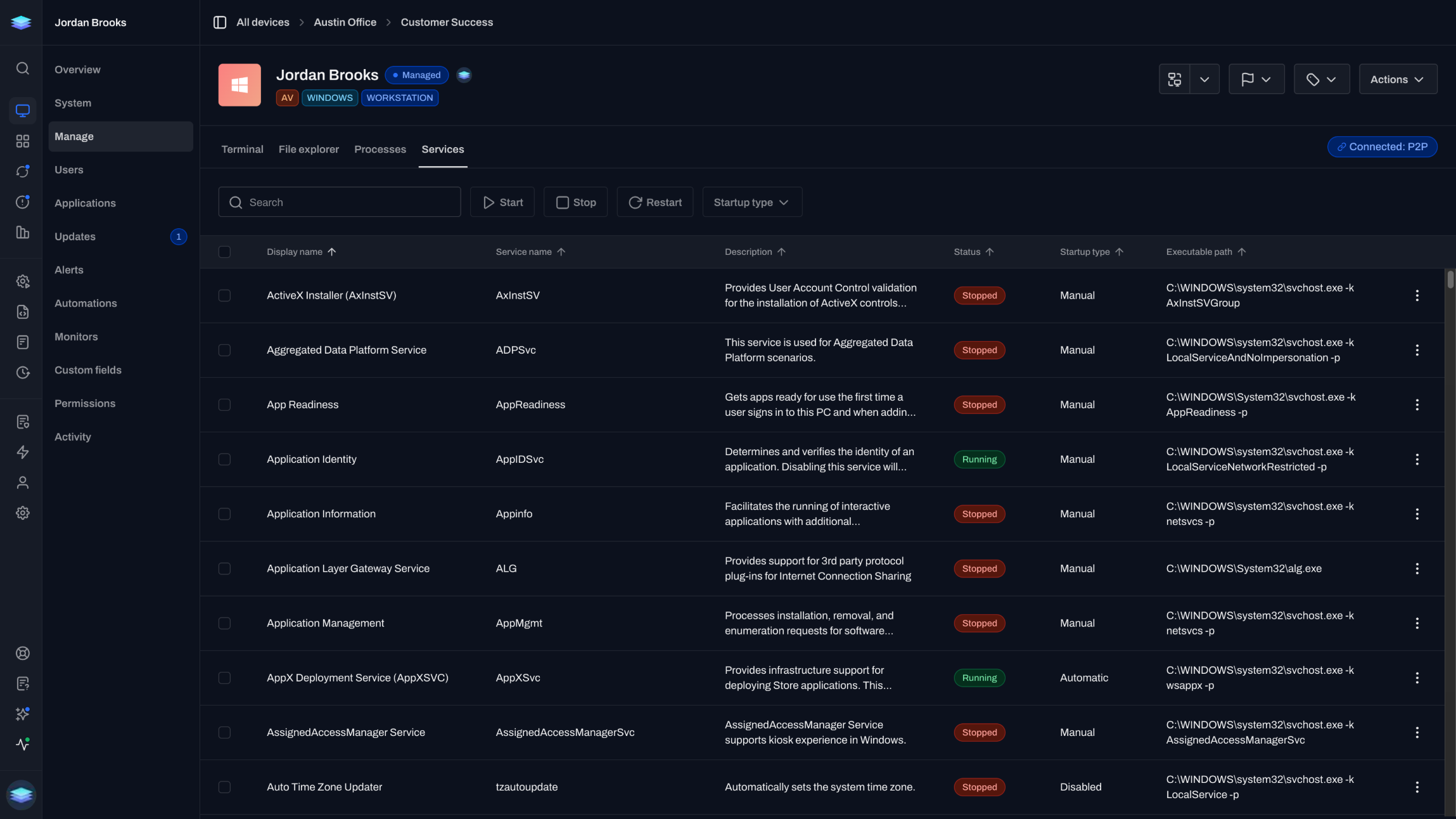Check the ActiveX Installer row checkbox
The image size is (1456, 819).
224,295
